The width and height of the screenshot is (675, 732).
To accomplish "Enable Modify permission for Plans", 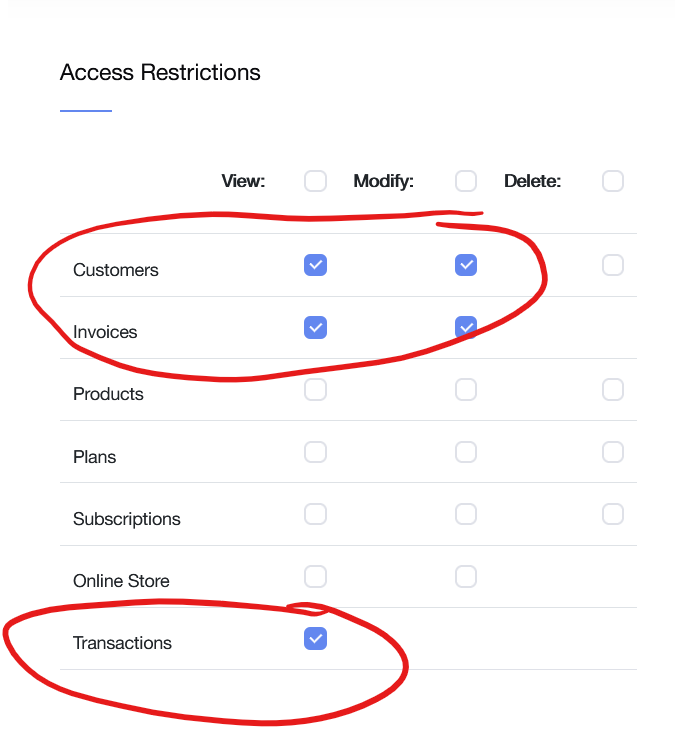I will (x=466, y=452).
